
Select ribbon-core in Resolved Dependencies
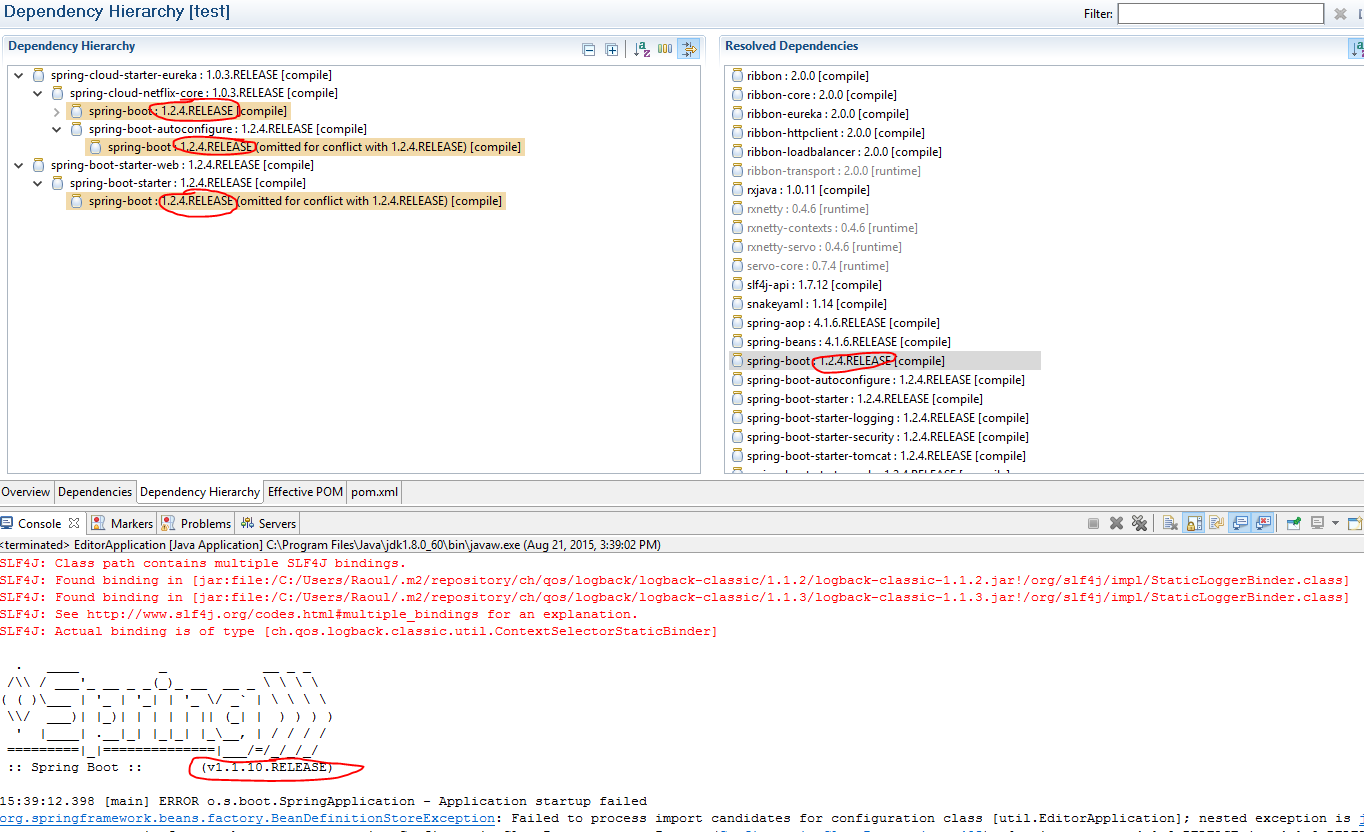click(x=814, y=95)
